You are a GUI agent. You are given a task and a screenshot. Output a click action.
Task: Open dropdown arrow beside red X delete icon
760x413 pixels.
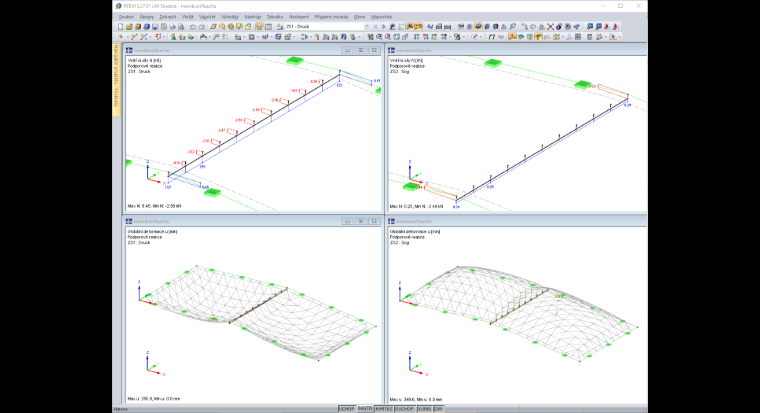point(619,37)
